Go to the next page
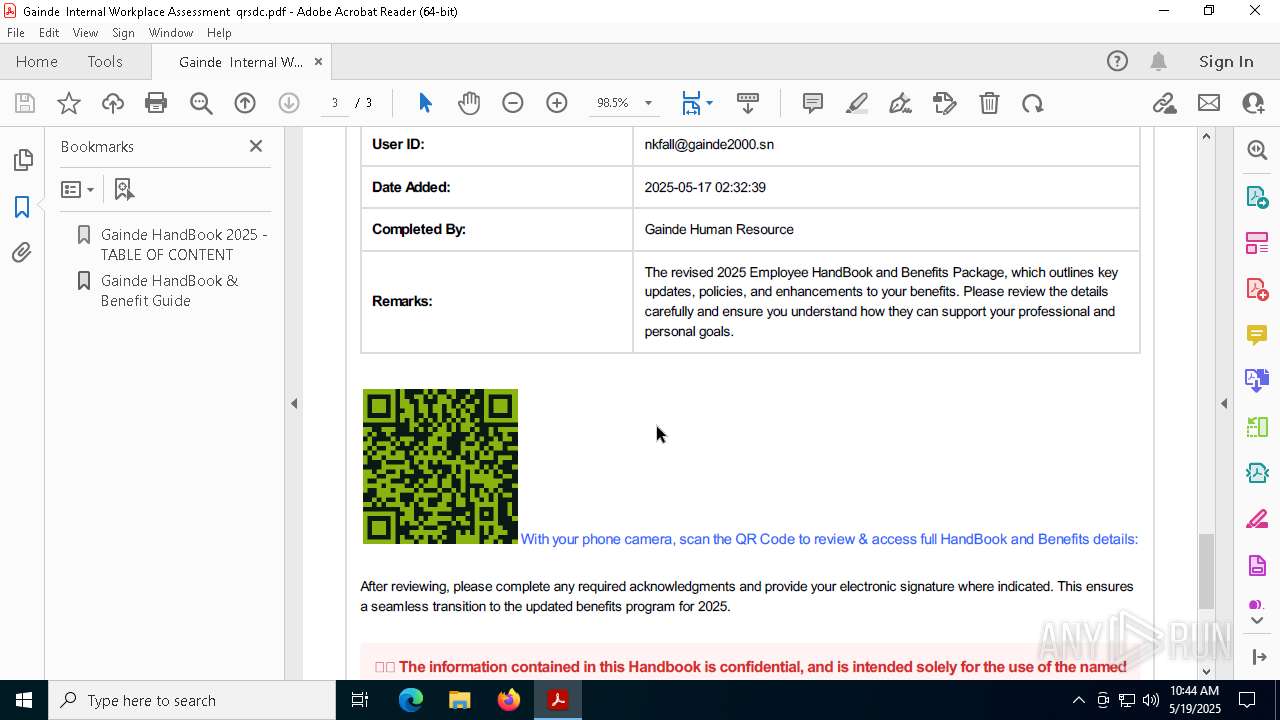1280x720 pixels. click(289, 103)
